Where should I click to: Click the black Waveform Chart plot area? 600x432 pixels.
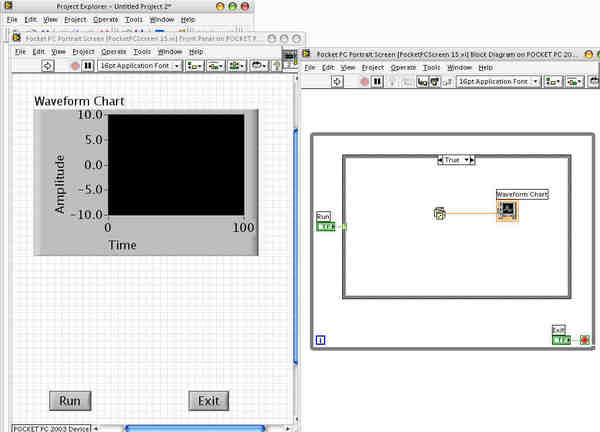click(x=176, y=165)
